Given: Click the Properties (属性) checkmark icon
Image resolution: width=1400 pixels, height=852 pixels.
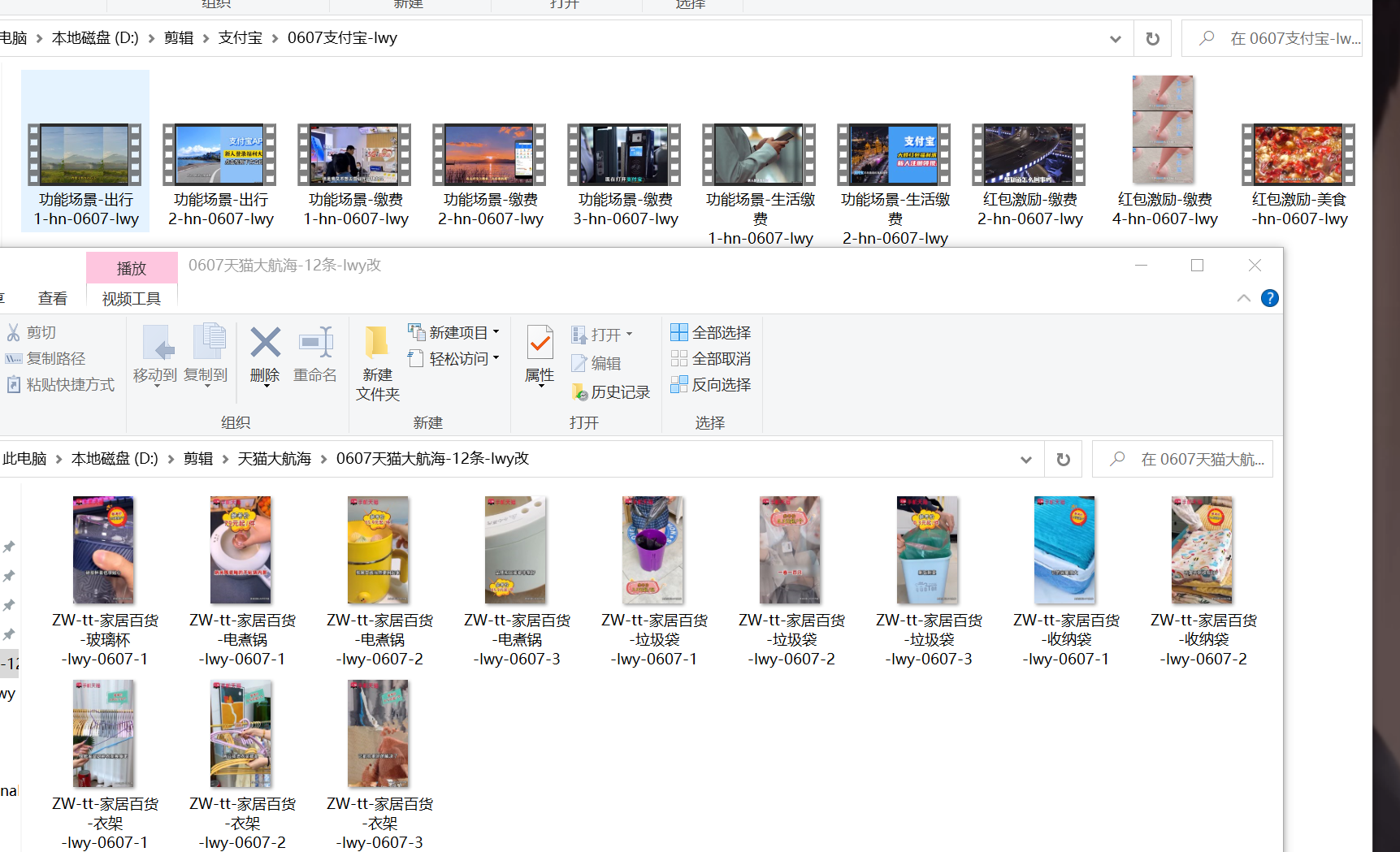Looking at the screenshot, I should point(540,342).
